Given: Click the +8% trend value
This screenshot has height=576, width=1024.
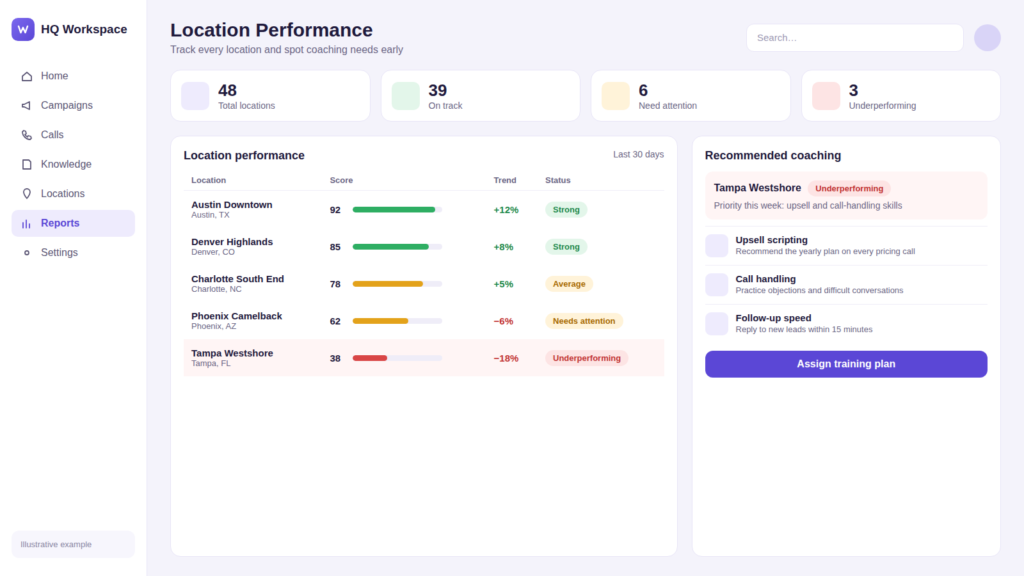Looking at the screenshot, I should (503, 248).
